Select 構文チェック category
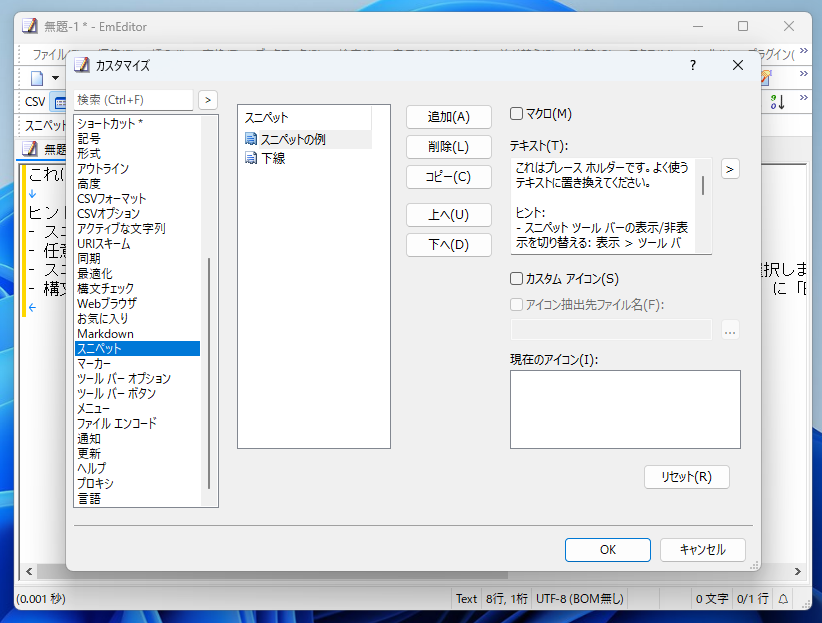The height and width of the screenshot is (623, 822). click(x=137, y=288)
